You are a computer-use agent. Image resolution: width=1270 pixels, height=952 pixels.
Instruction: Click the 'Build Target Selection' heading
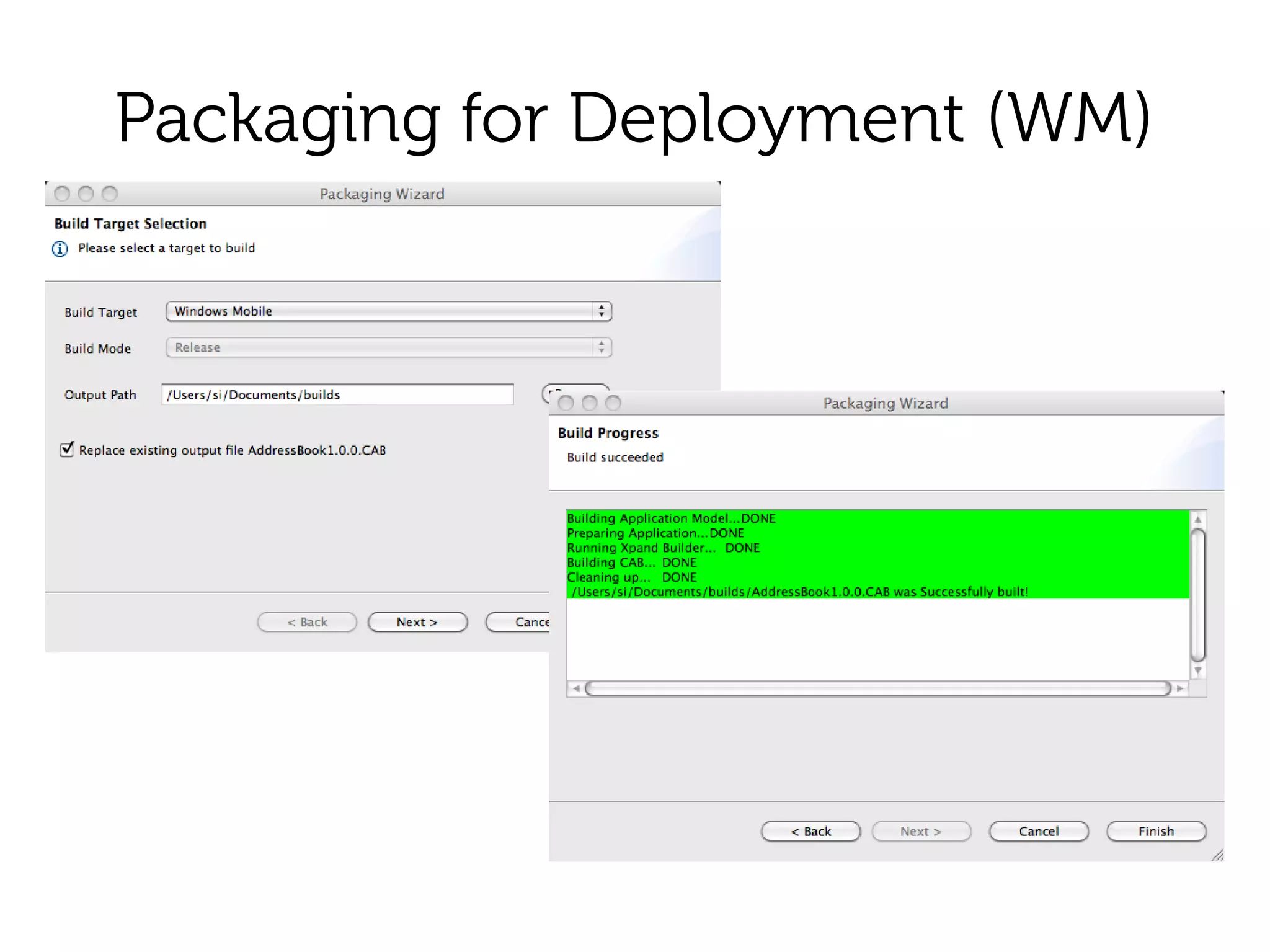130,224
